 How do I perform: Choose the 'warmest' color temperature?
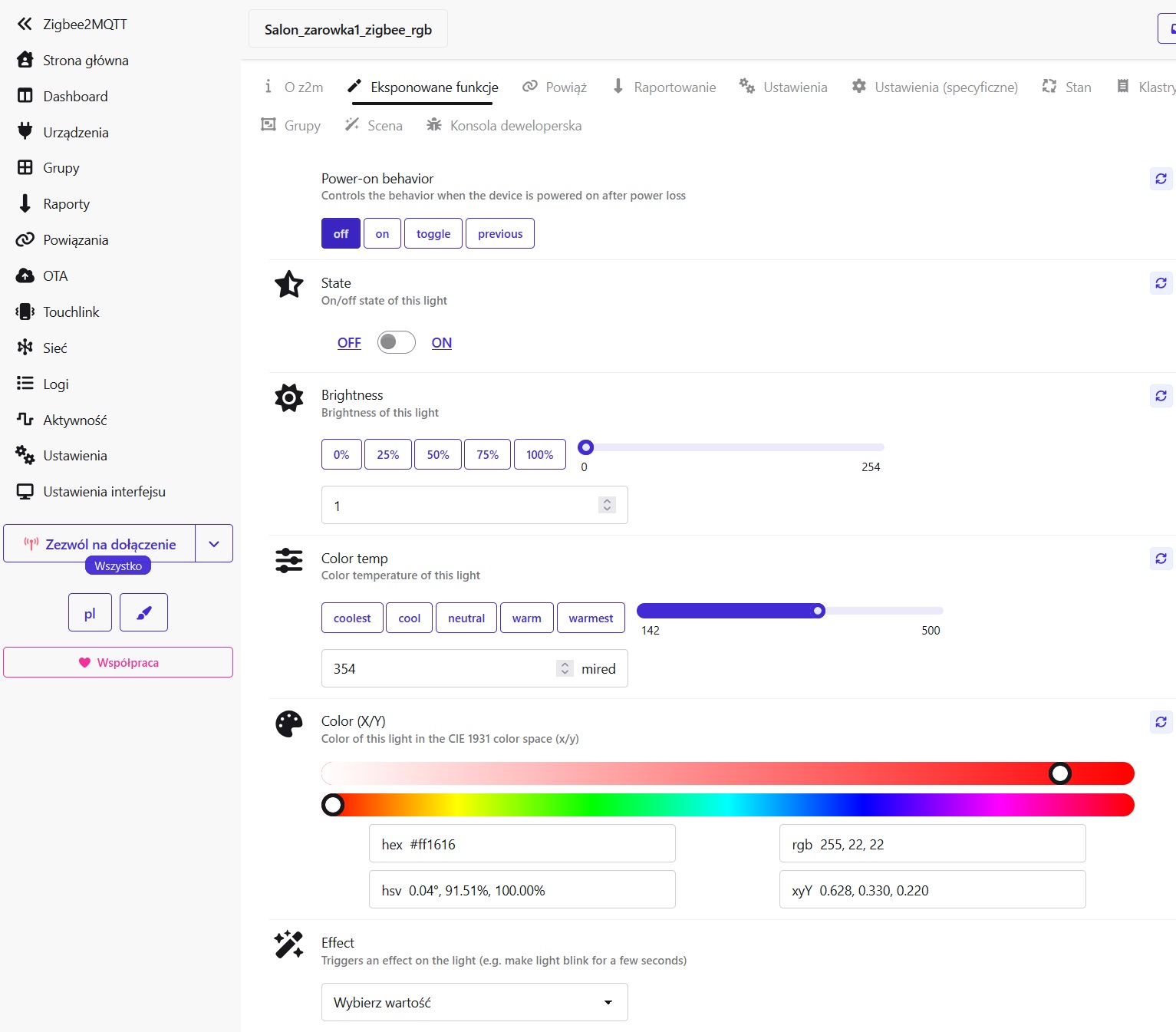[590, 618]
